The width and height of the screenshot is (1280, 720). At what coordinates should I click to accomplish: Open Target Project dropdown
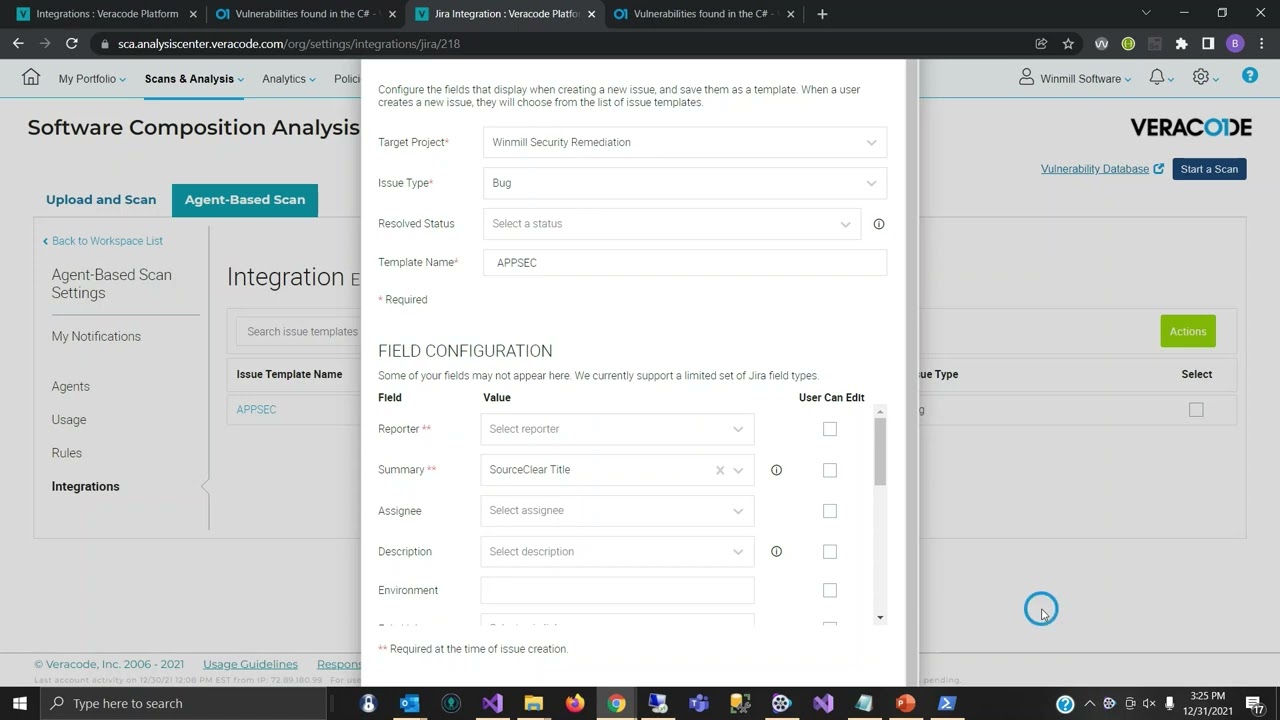tap(684, 142)
